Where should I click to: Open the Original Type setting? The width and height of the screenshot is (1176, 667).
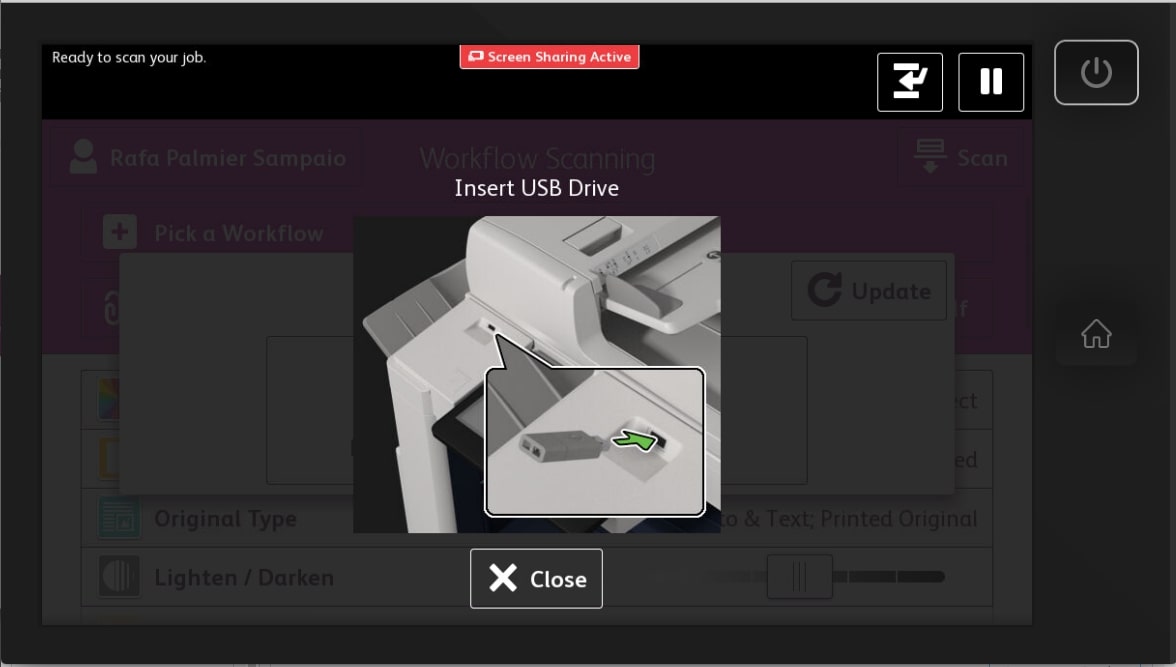537,518
